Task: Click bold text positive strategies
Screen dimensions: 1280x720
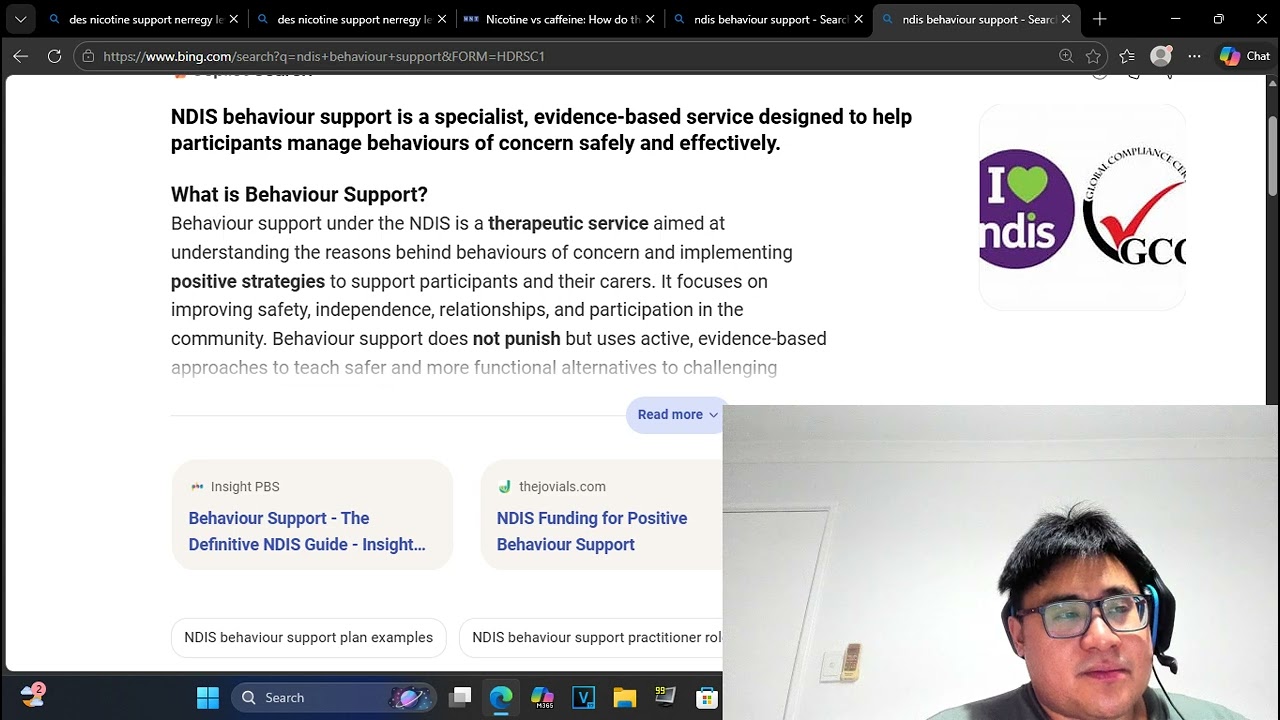Action: (248, 282)
